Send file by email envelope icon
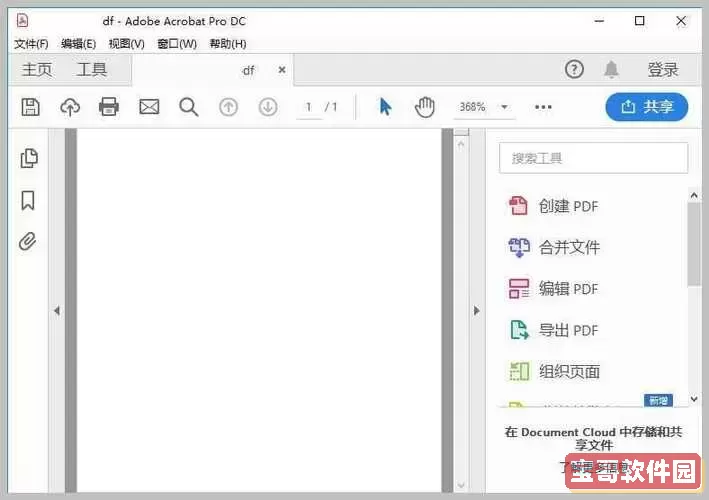This screenshot has height=500, width=709. coord(149,107)
